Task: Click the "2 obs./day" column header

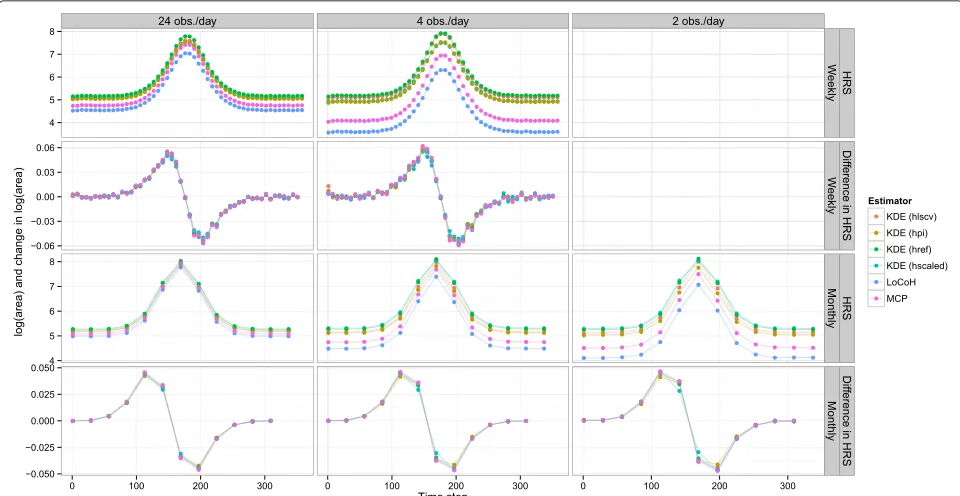Action: (x=698, y=21)
